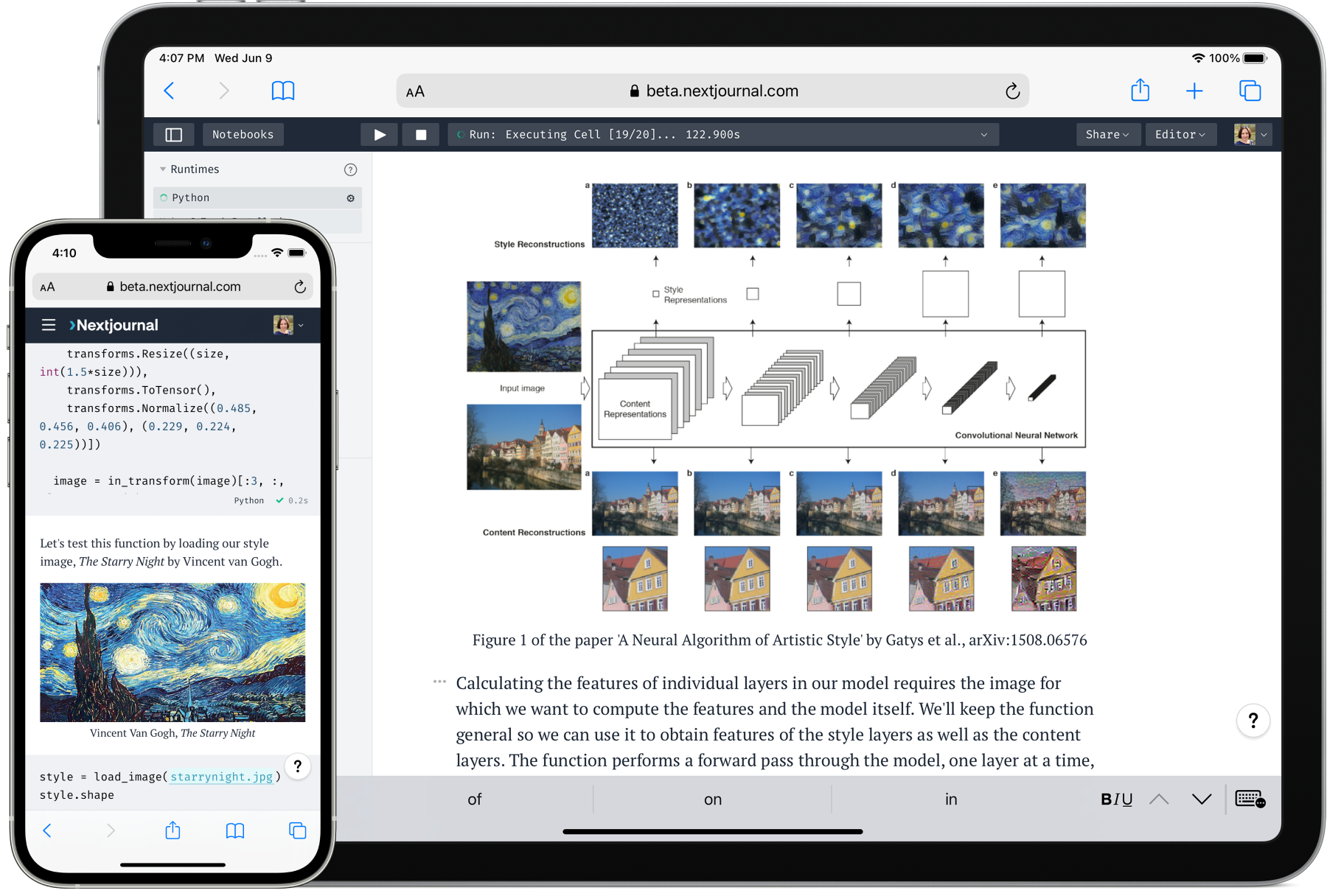
Task: Collapse the Runtimes section
Action: point(162,169)
